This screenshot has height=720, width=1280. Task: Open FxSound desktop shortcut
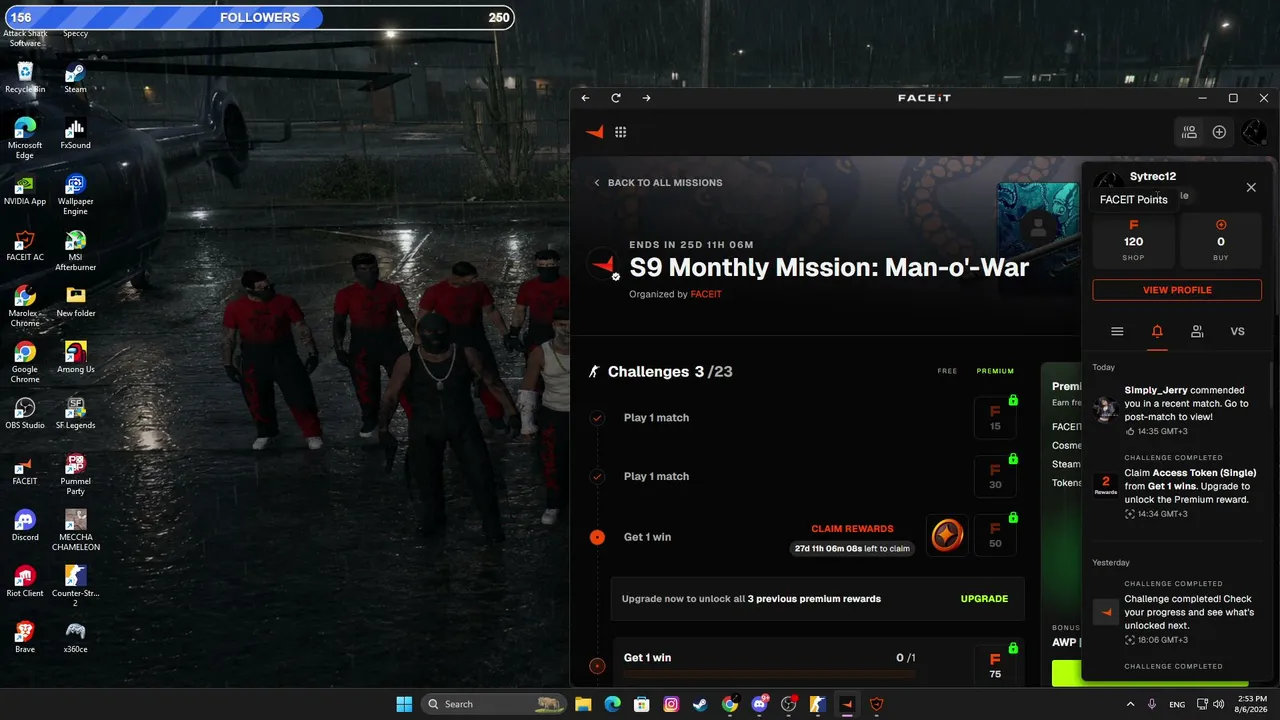click(75, 134)
